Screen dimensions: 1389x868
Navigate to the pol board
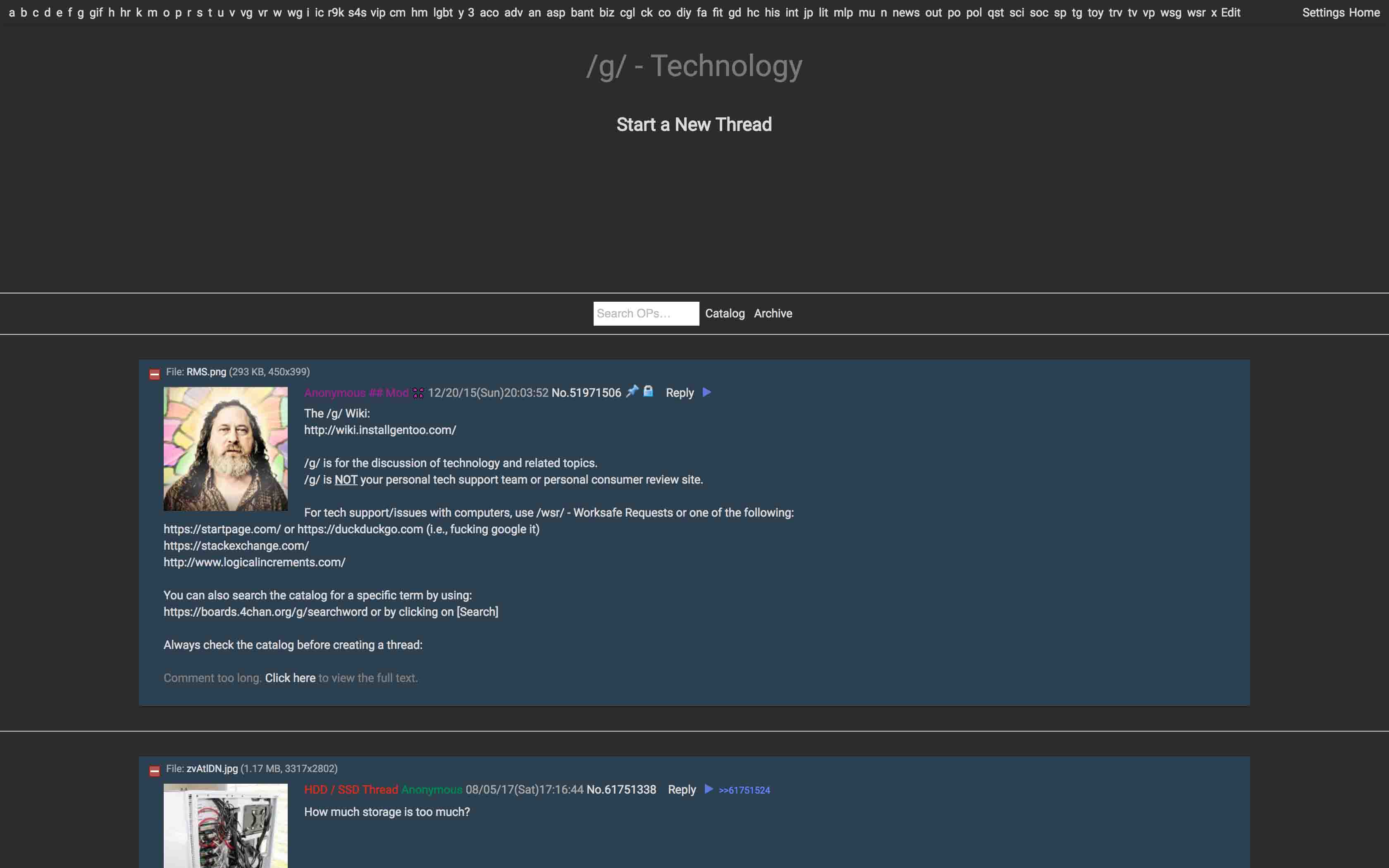pos(974,13)
